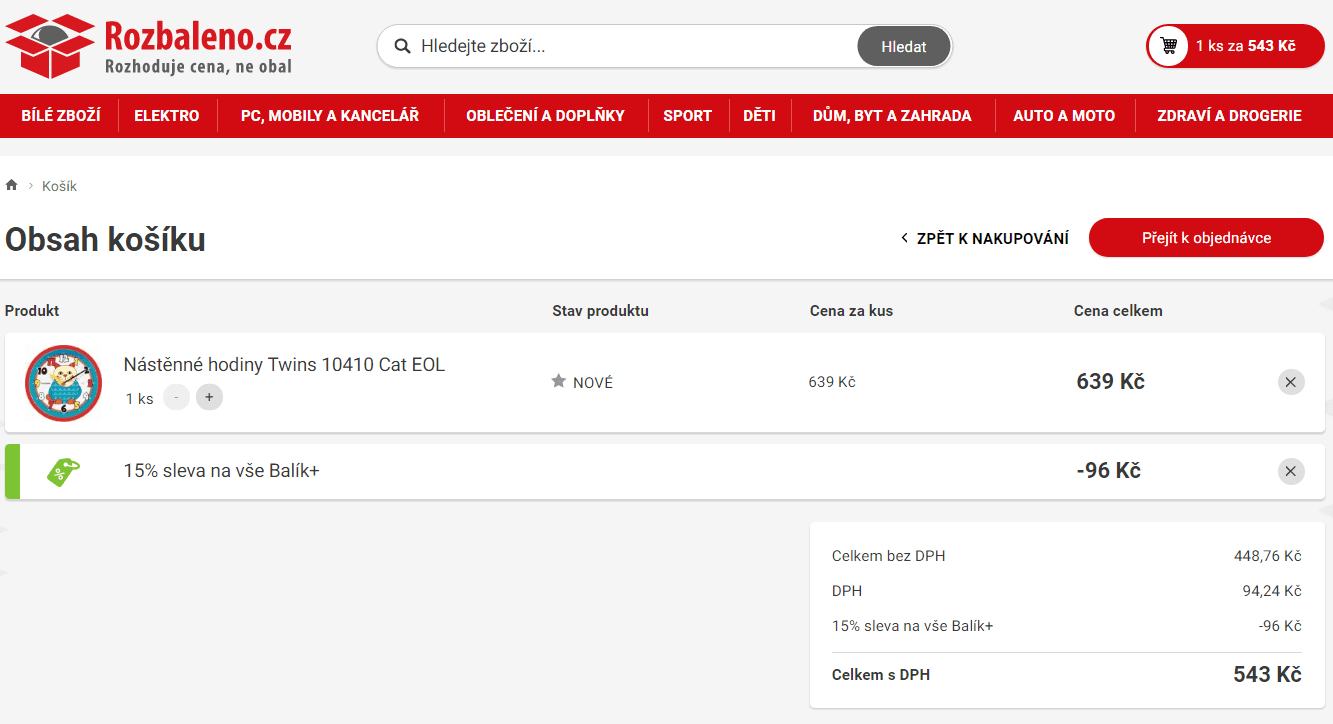This screenshot has width=1333, height=724.
Task: Open Zdraví a drogerie category
Action: click(x=1229, y=116)
